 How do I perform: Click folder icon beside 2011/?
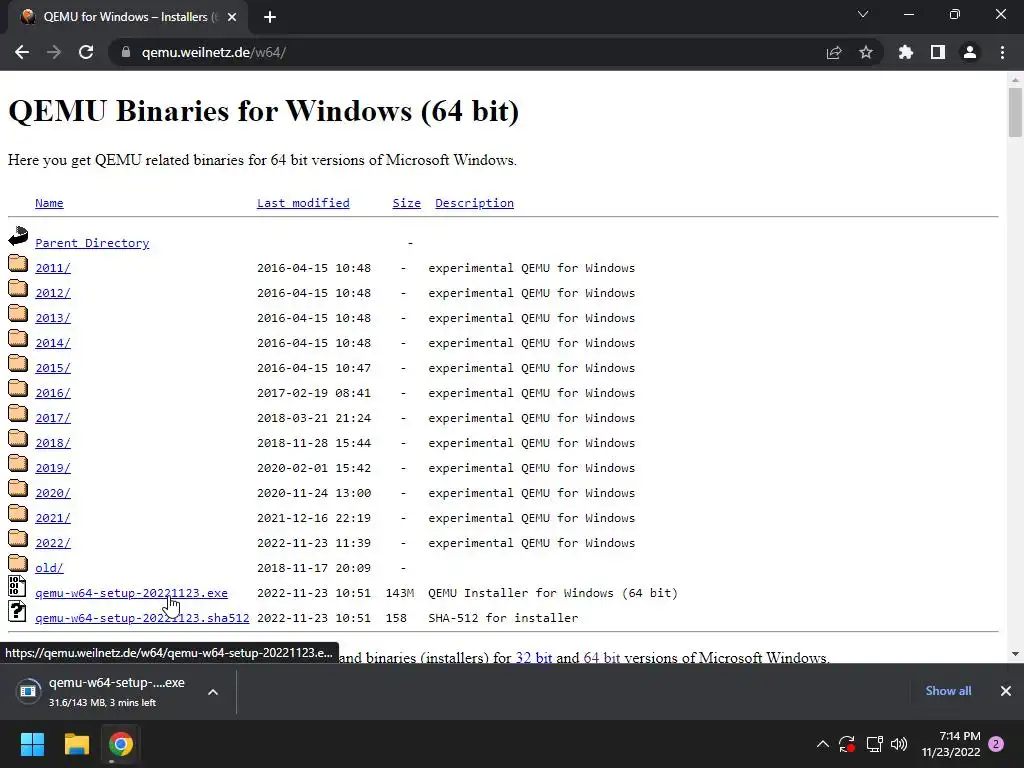pyautogui.click(x=18, y=263)
